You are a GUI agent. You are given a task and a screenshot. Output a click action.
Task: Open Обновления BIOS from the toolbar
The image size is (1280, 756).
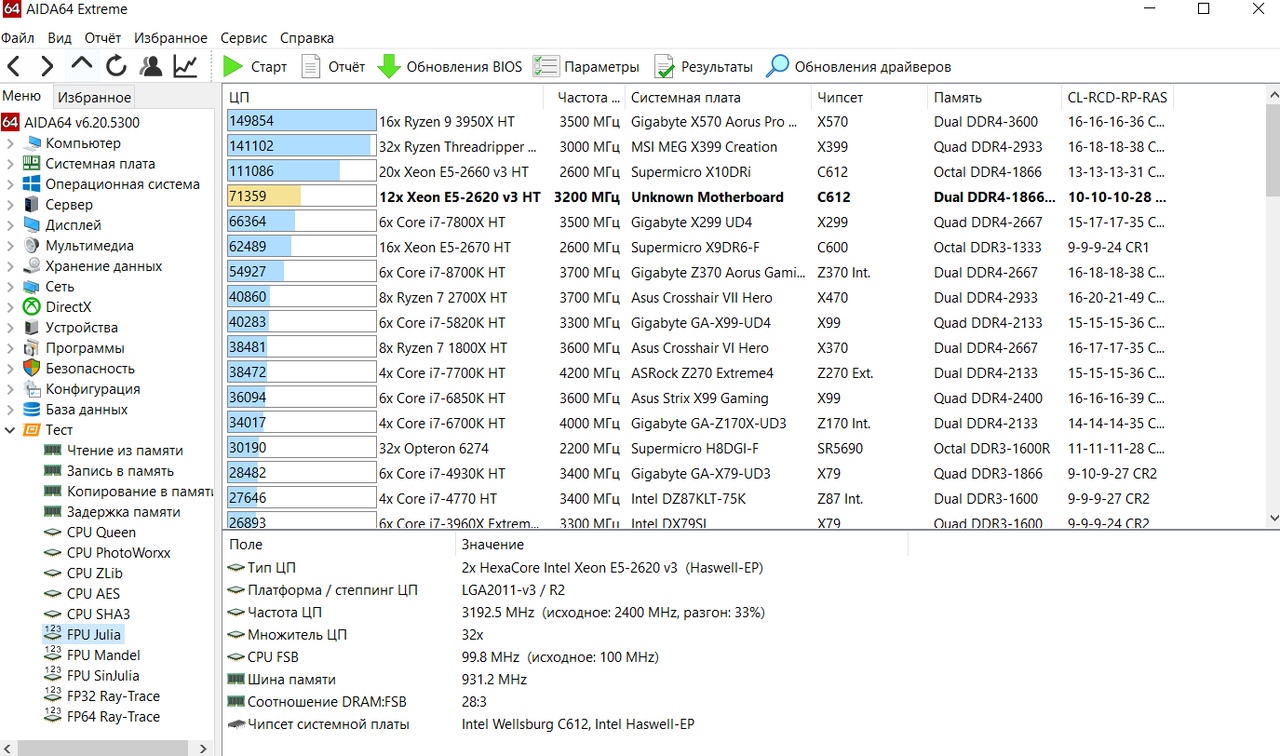point(450,67)
